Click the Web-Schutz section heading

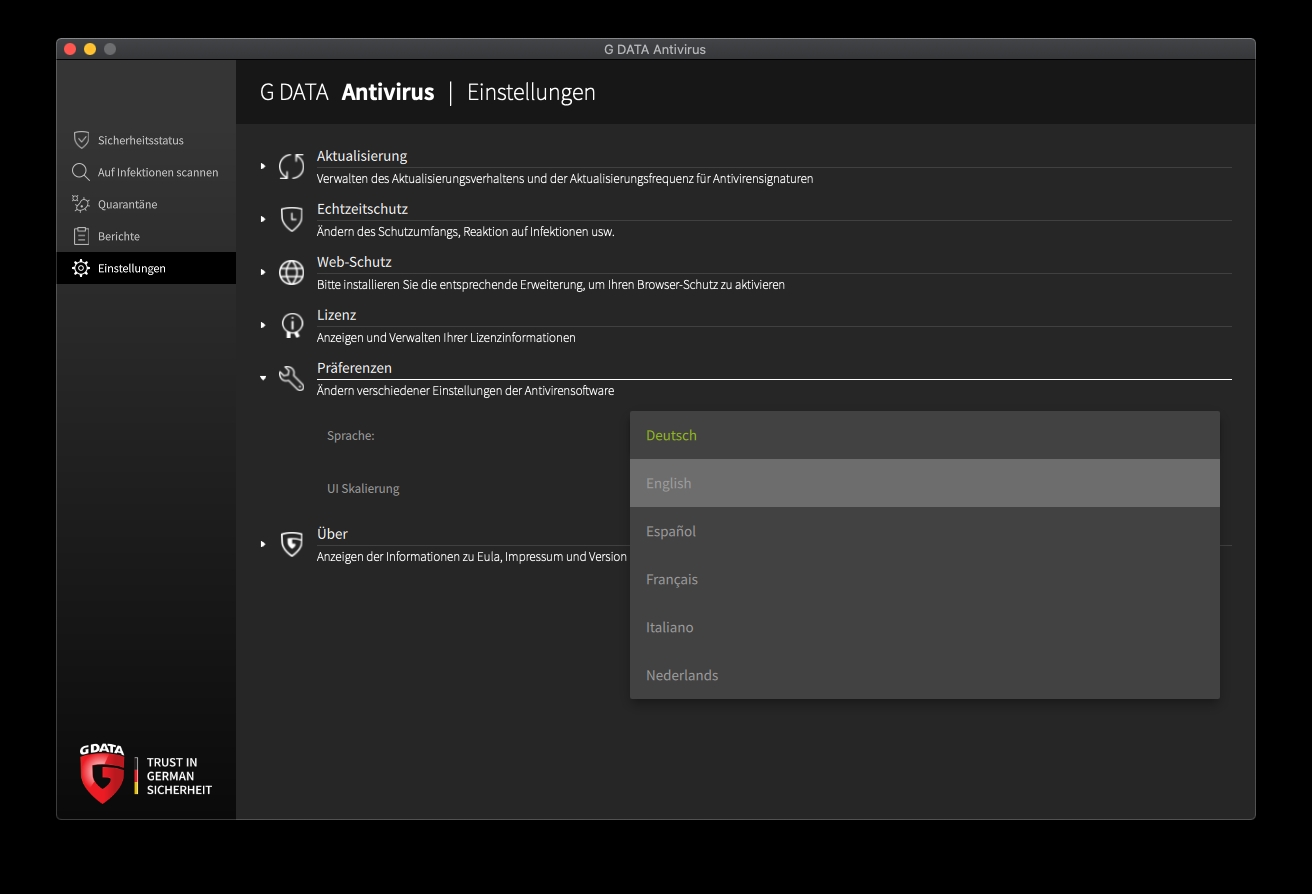click(x=354, y=262)
